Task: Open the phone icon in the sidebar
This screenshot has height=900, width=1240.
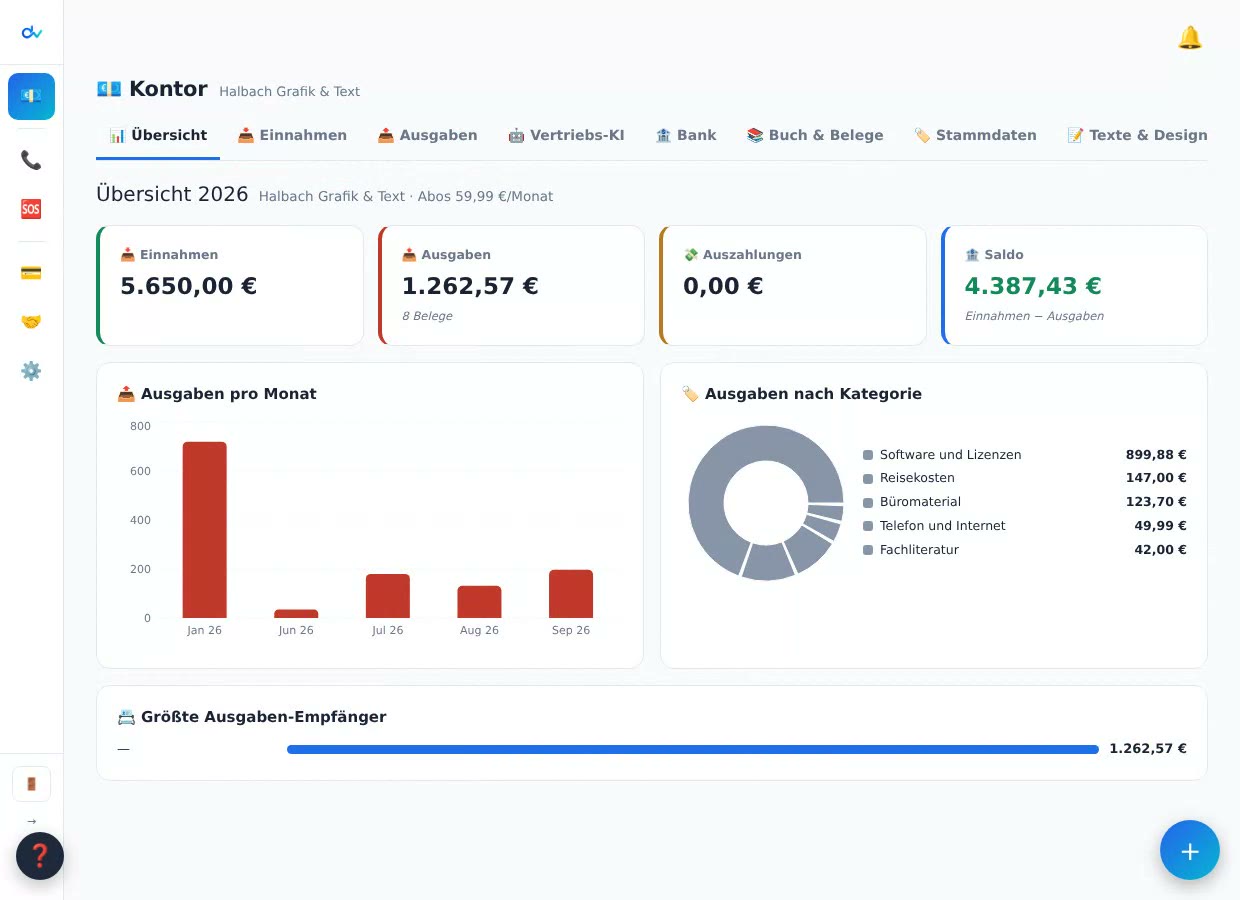Action: pyautogui.click(x=31, y=160)
